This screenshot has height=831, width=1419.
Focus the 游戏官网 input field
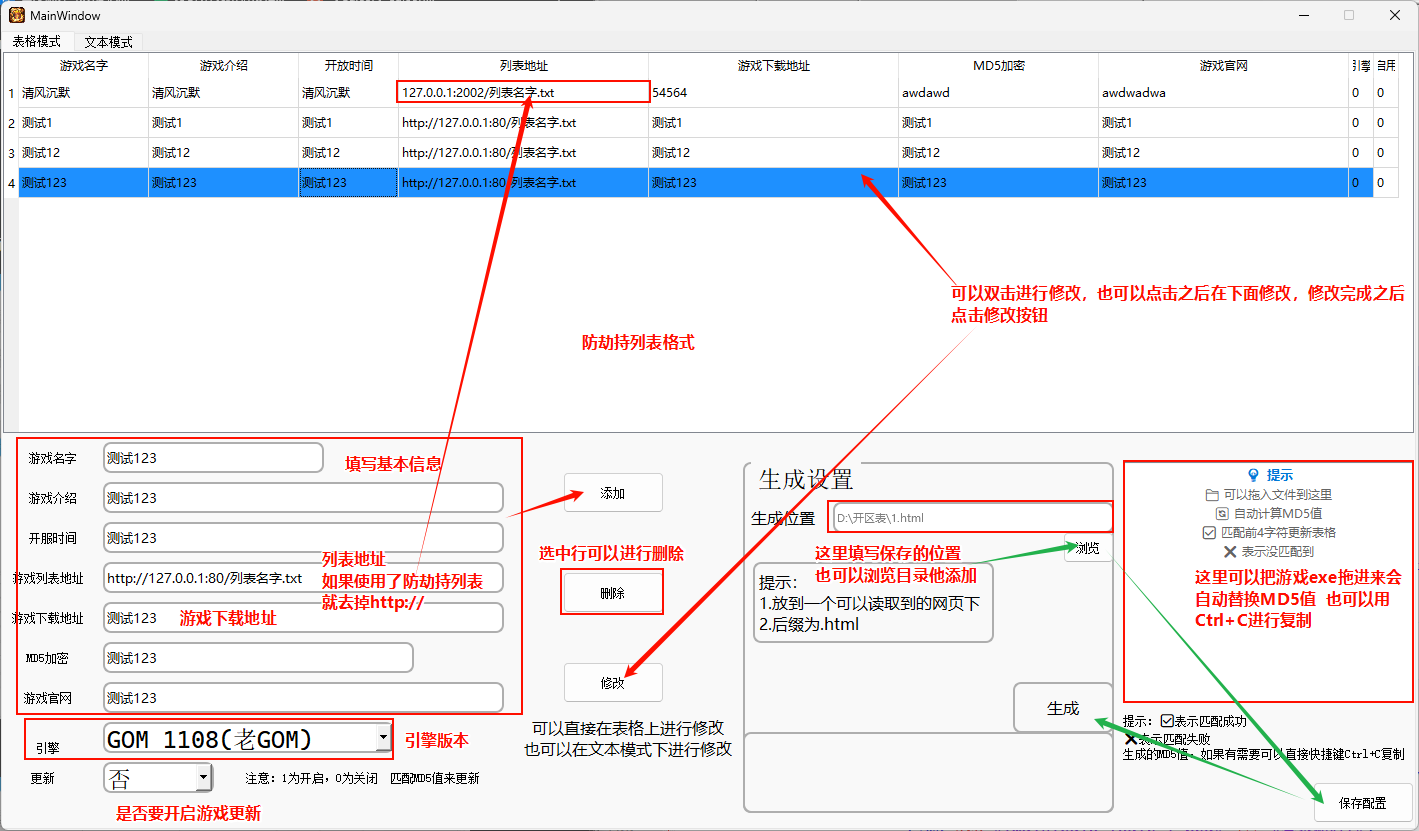pyautogui.click(x=303, y=698)
